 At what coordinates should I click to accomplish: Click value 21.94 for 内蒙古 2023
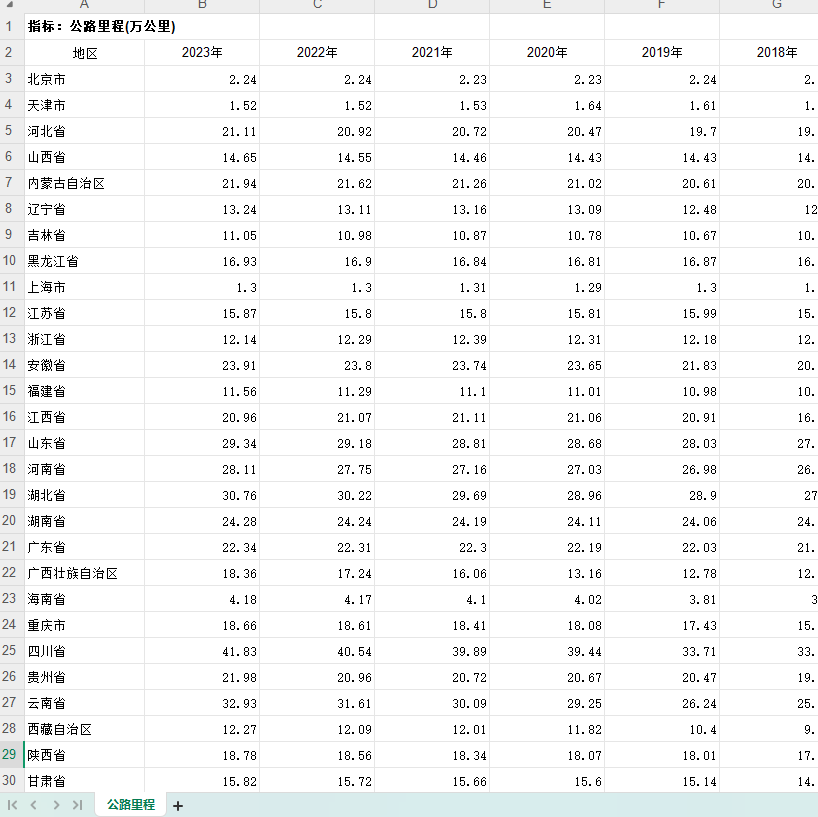point(202,183)
